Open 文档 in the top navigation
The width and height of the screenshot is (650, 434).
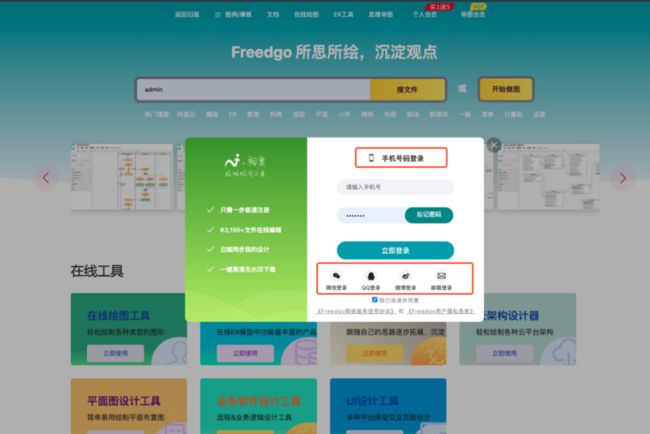pos(273,15)
